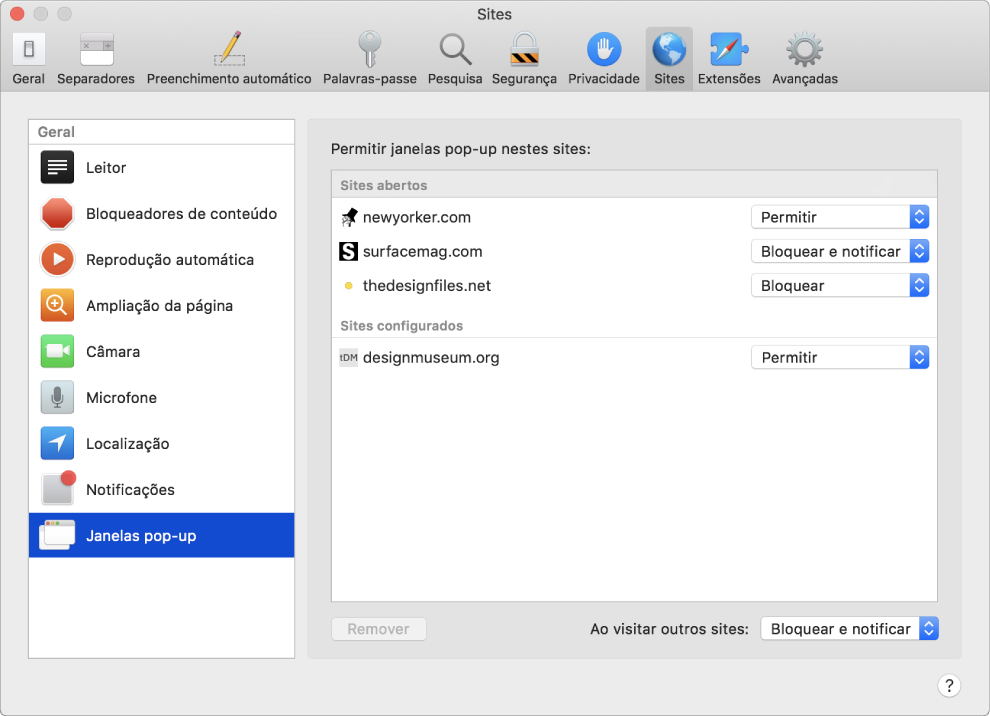Select the Notificações sidebar label
Image resolution: width=990 pixels, height=716 pixels.
pos(130,490)
